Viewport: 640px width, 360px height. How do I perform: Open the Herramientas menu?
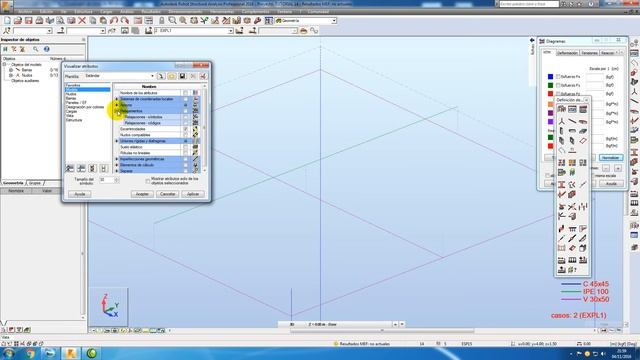[222, 11]
